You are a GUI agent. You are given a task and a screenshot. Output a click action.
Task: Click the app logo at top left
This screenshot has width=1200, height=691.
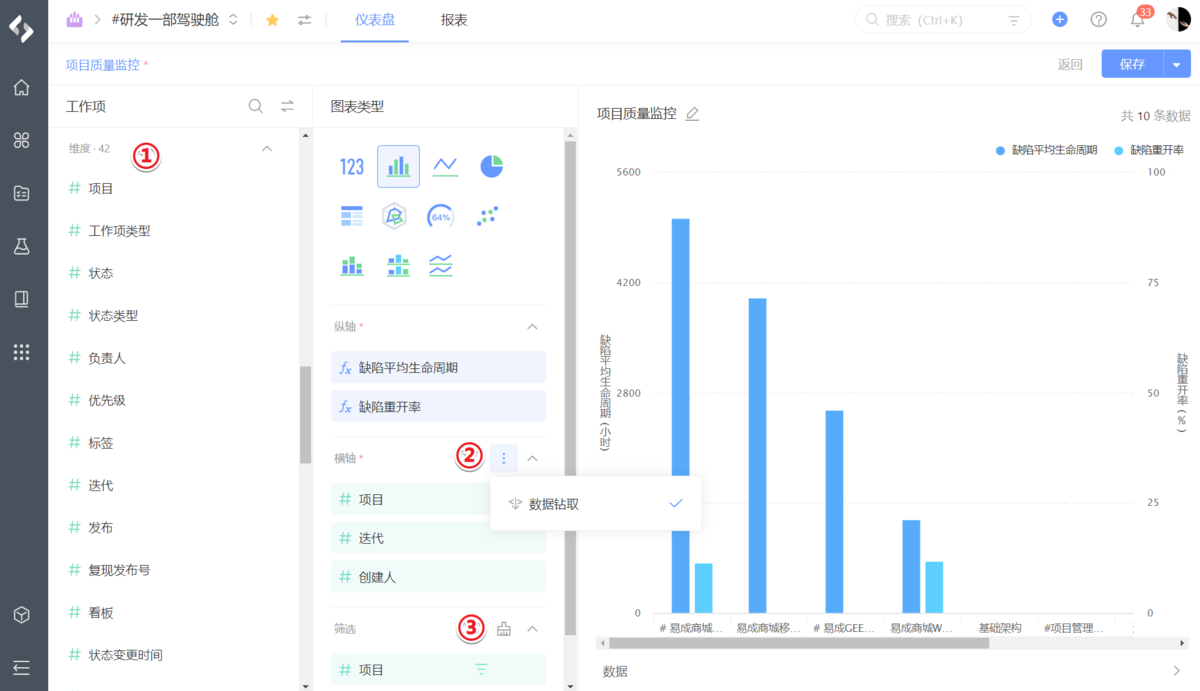tap(22, 28)
